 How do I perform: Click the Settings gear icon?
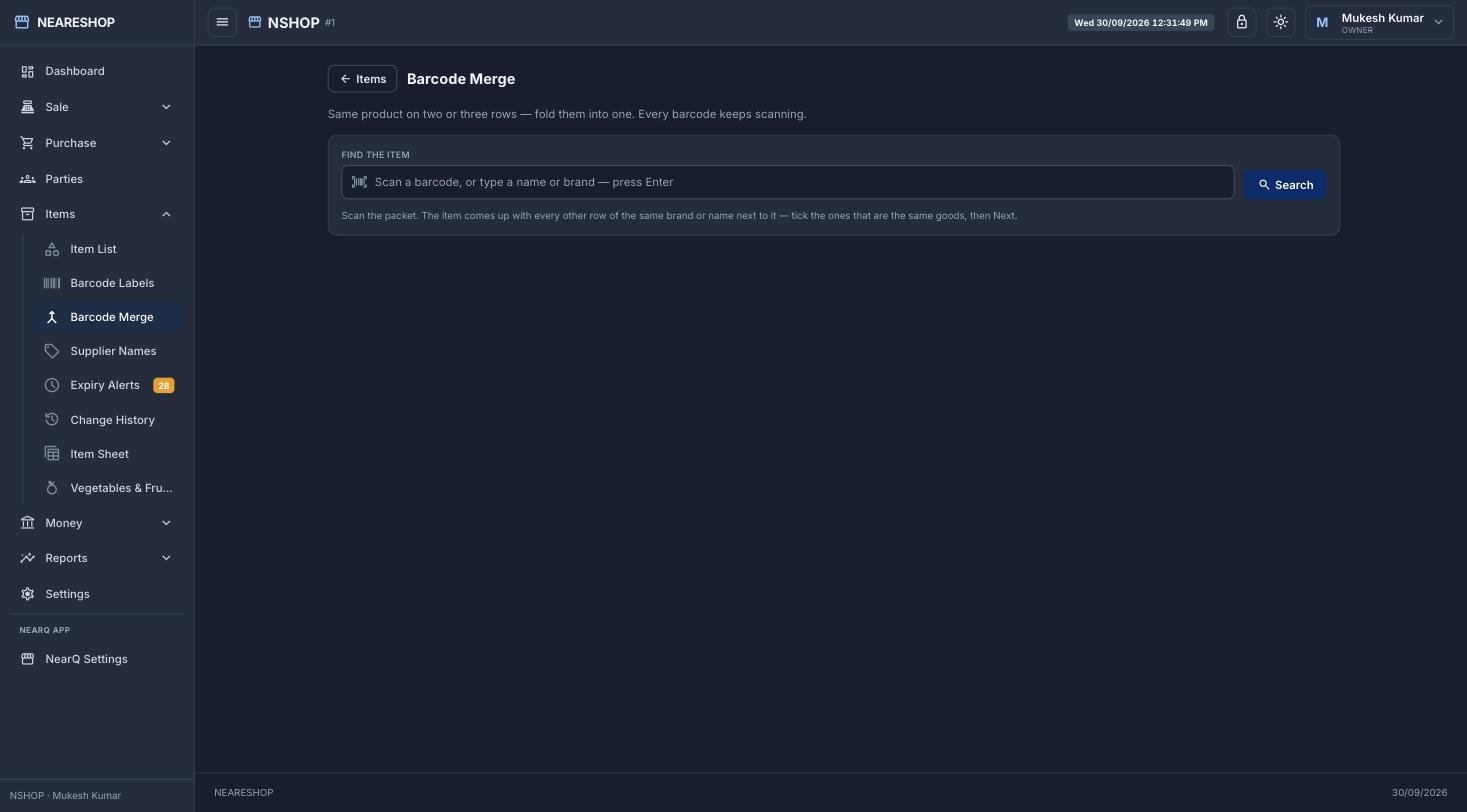tap(27, 594)
